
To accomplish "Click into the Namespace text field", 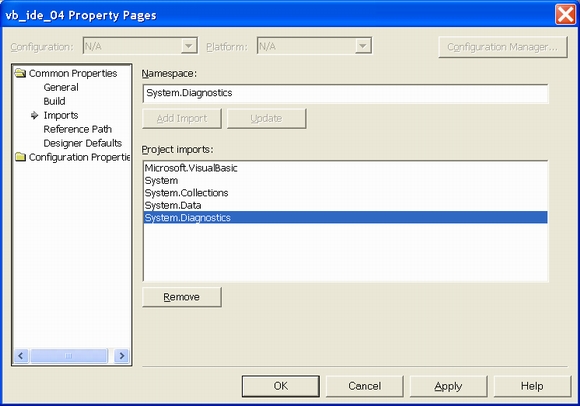I will 345,93.
